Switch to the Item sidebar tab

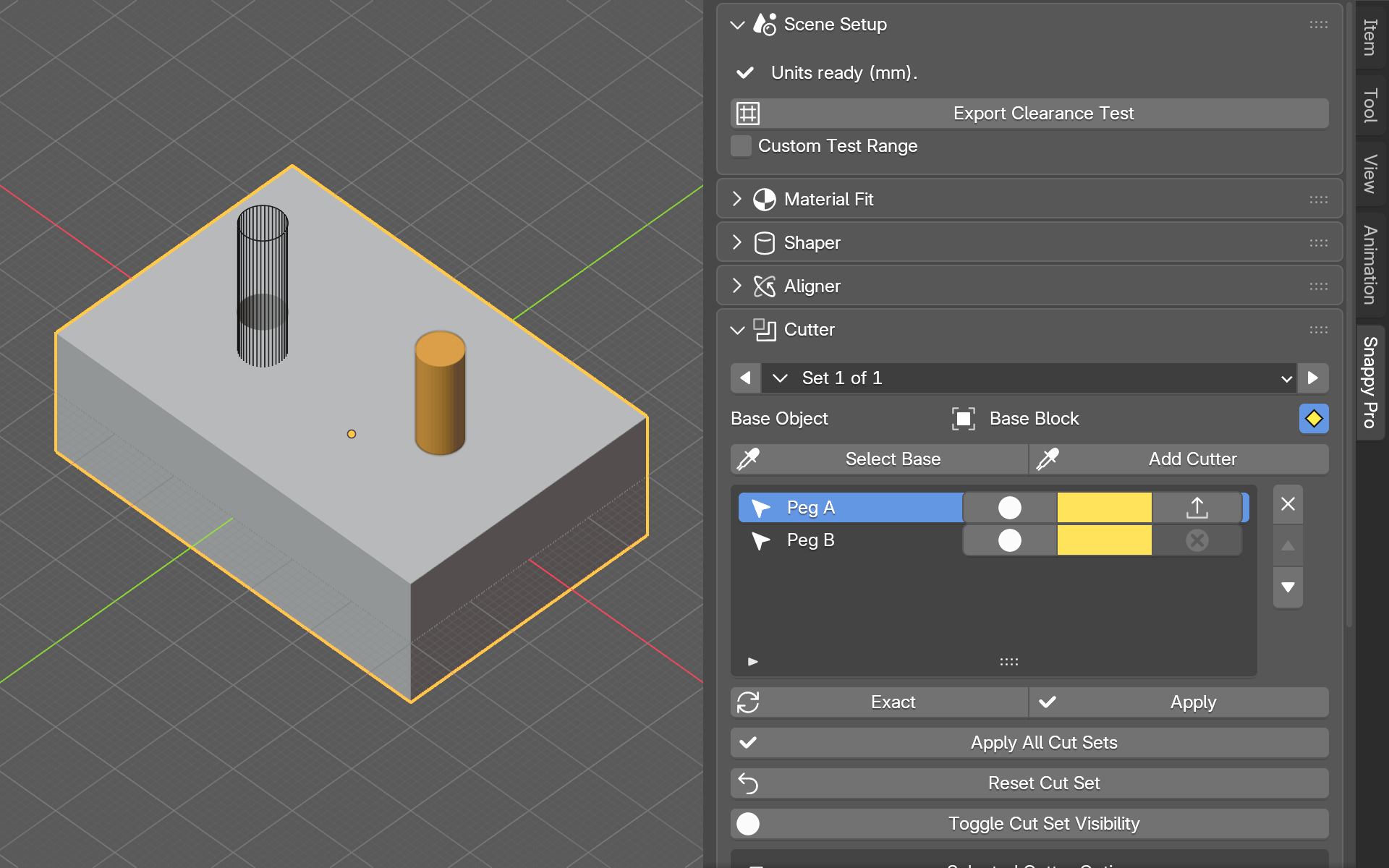click(1370, 37)
